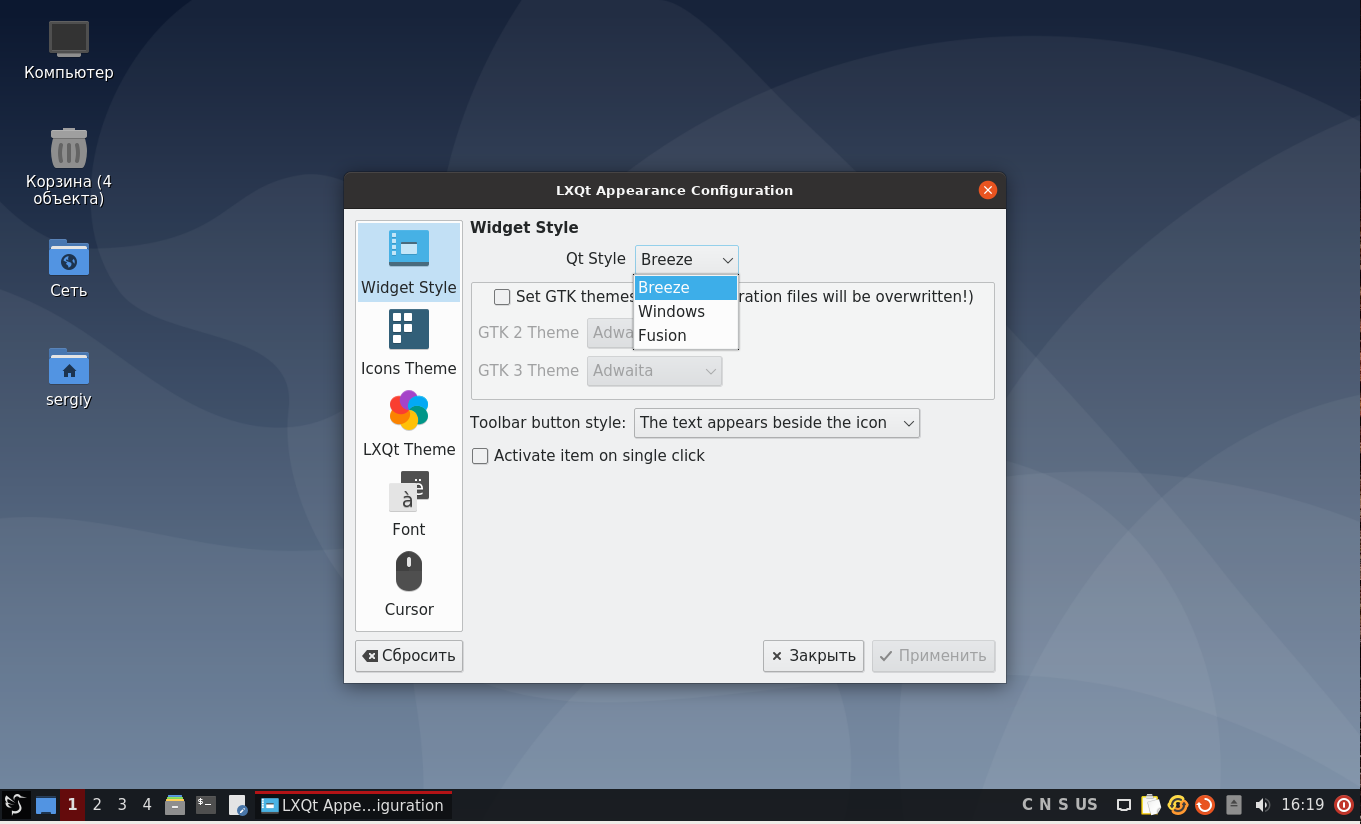Go to the Cursor settings section
Screen dimensions: 1361x824
pos(409,585)
